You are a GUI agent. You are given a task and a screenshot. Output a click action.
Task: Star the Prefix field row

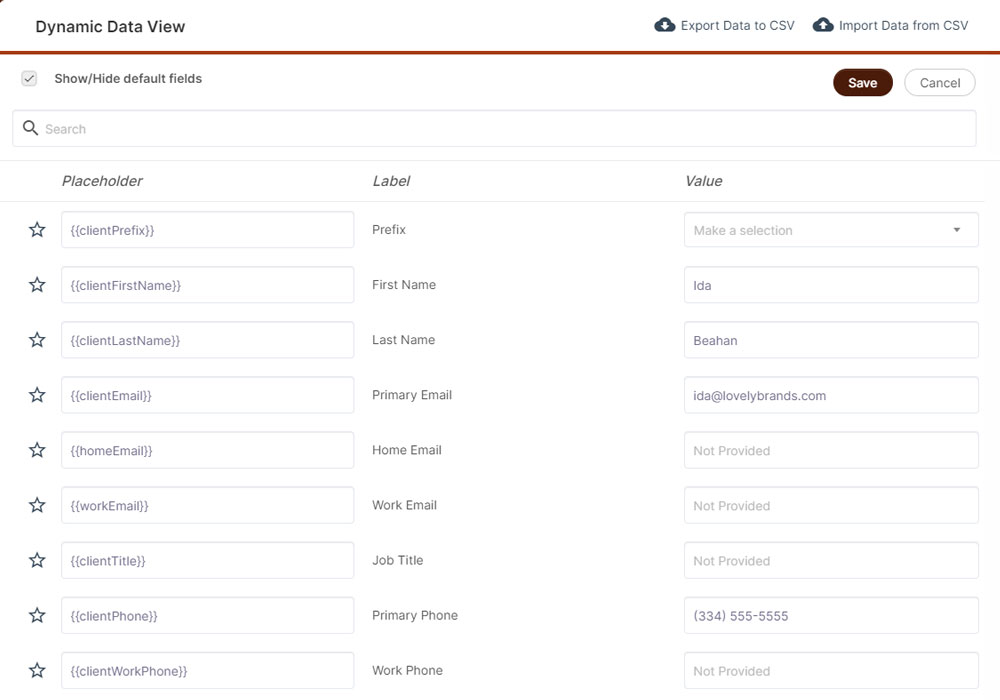pyautogui.click(x=37, y=230)
